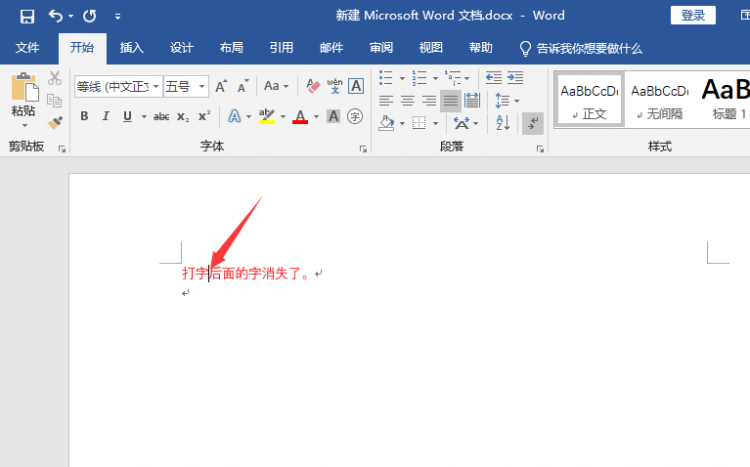Decrease font size with smaller A
The image size is (750, 467).
pyautogui.click(x=243, y=86)
